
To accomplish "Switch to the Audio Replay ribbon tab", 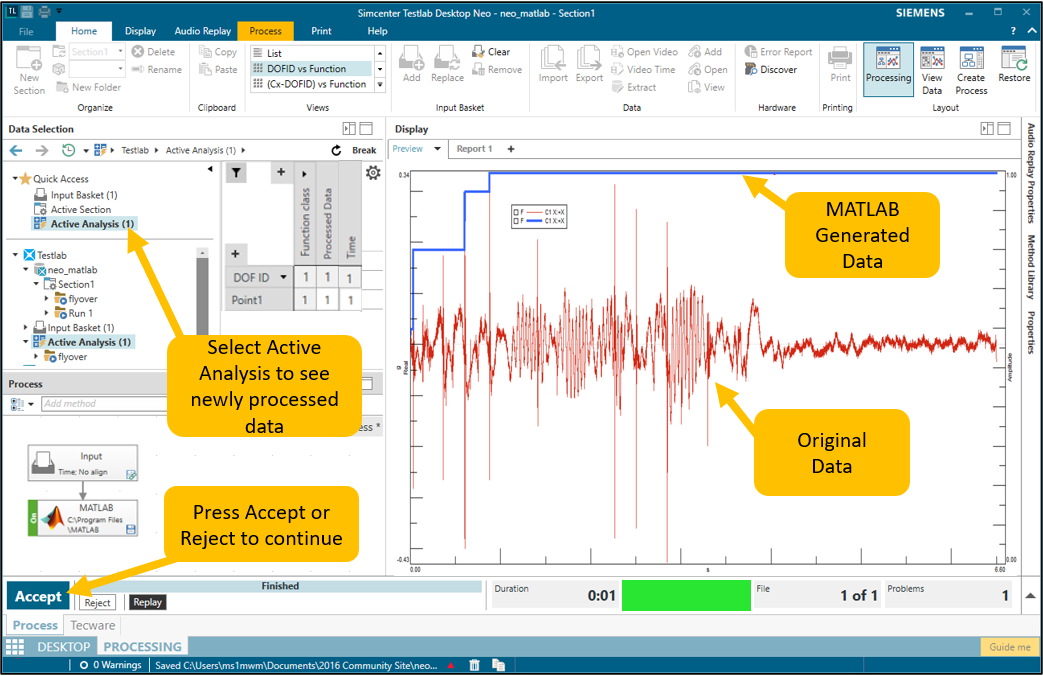I will click(203, 31).
